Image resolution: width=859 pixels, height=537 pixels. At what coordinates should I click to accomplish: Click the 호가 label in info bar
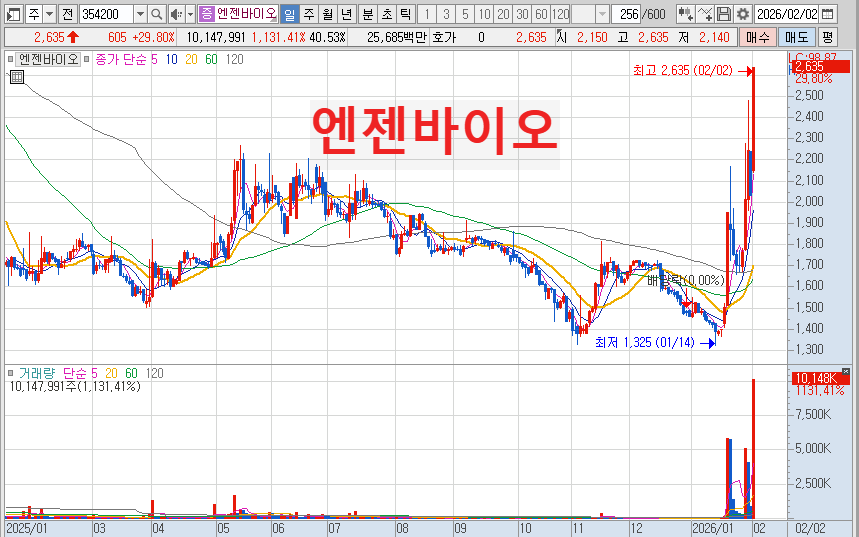(x=444, y=37)
